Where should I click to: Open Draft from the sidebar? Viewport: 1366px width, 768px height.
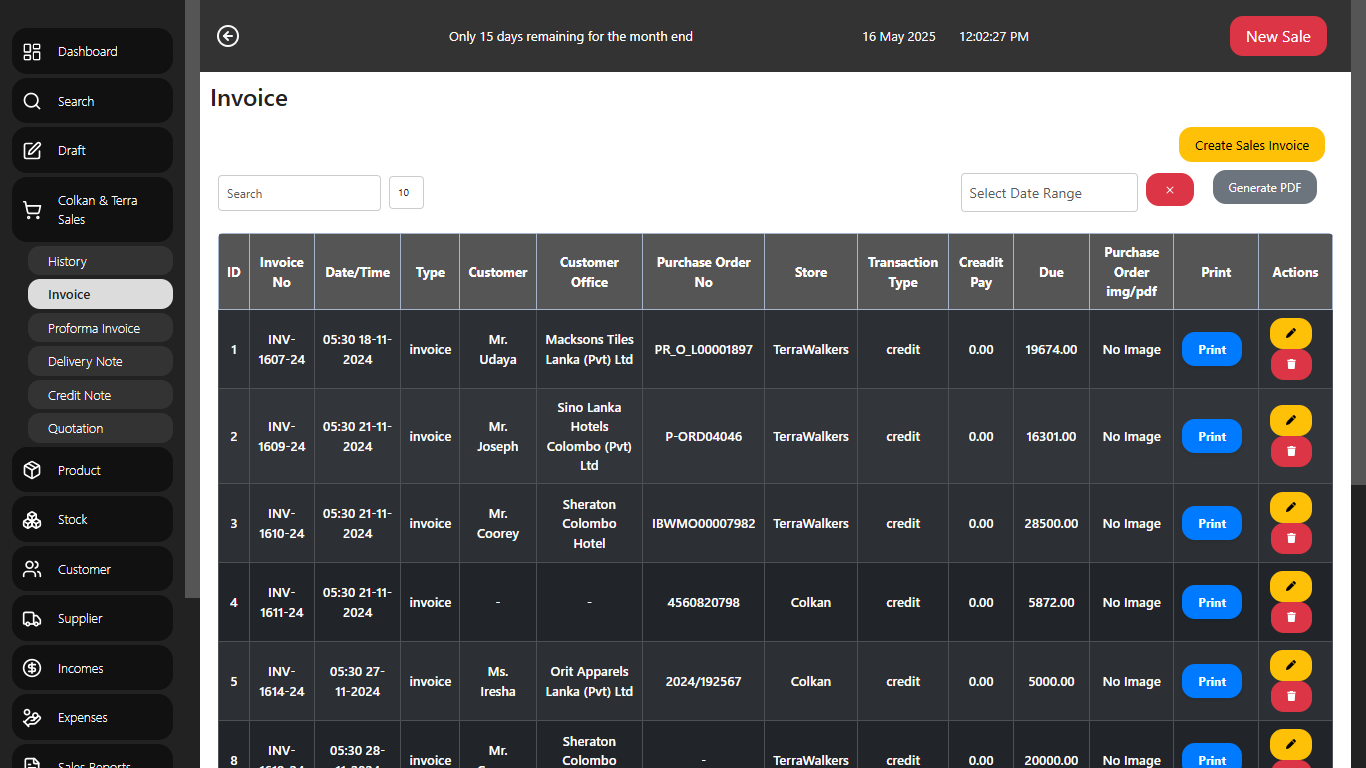tap(92, 150)
